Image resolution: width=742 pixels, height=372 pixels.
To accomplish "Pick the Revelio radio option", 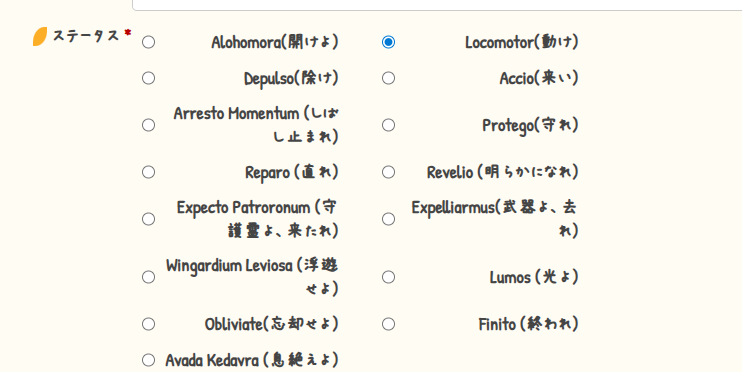I will point(389,172).
